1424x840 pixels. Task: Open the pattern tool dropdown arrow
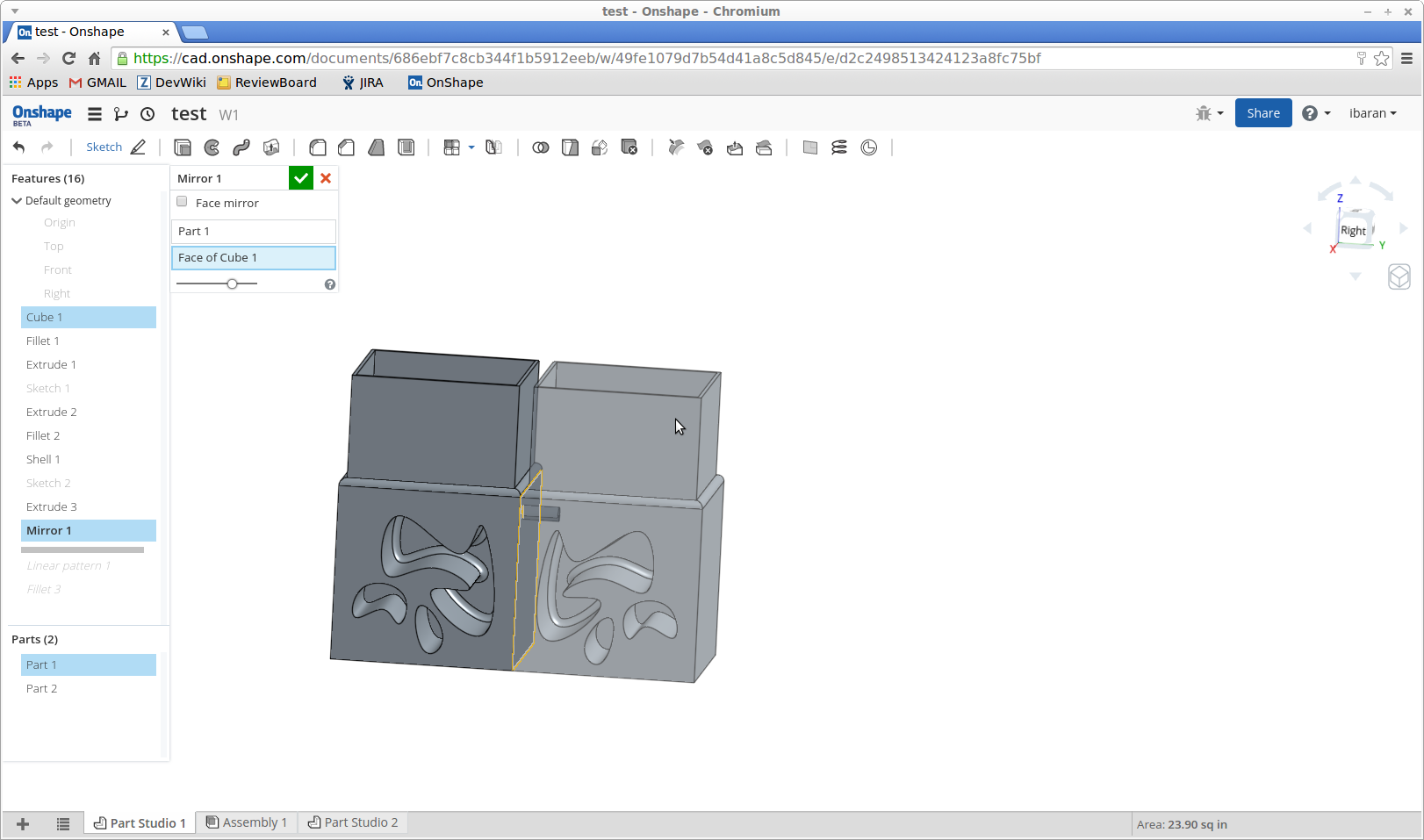click(471, 147)
